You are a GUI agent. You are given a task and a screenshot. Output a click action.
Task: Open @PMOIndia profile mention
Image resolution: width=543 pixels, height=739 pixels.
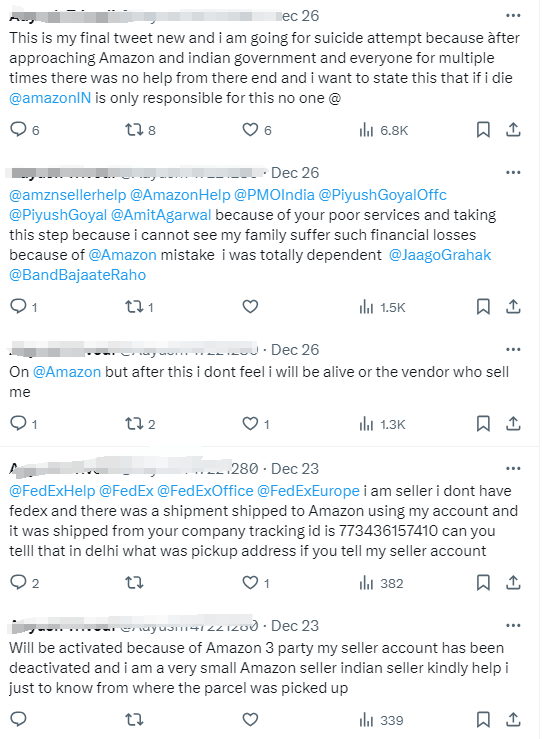(x=274, y=195)
